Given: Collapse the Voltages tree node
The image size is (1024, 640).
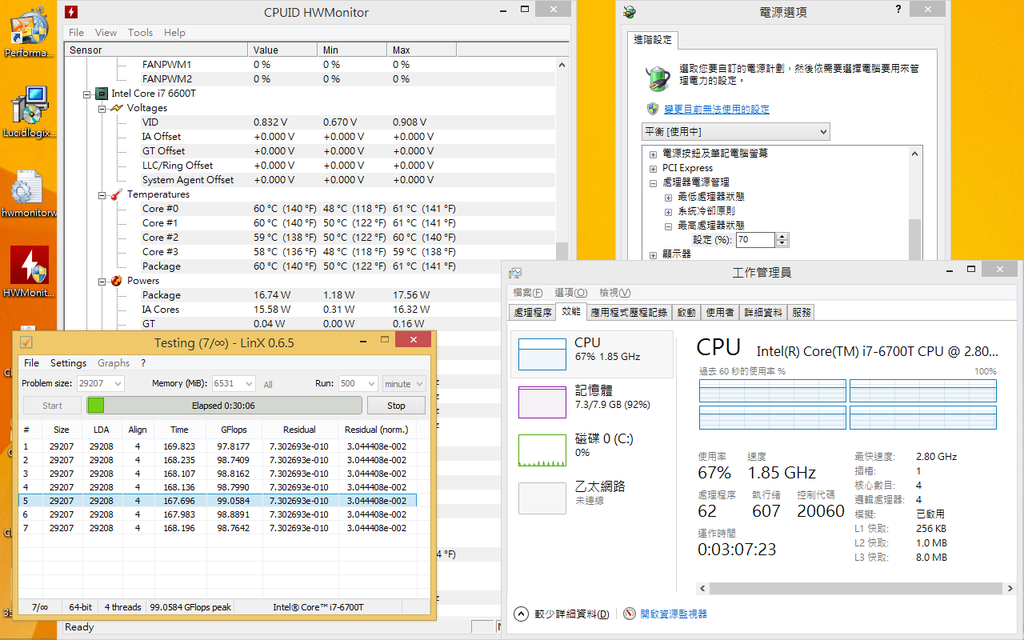Looking at the screenshot, I should [102, 108].
